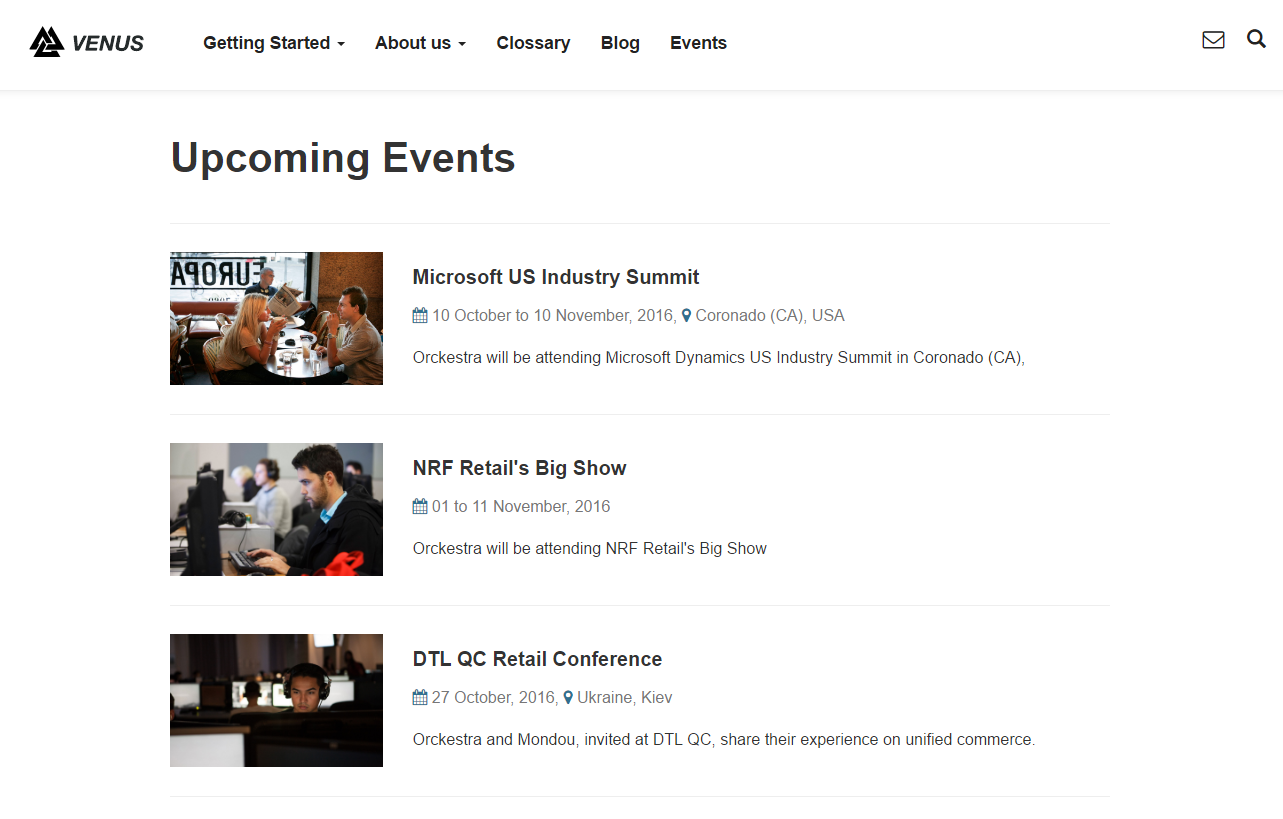
Task: Open the DTL QC Retail Conference title link
Action: pos(537,659)
